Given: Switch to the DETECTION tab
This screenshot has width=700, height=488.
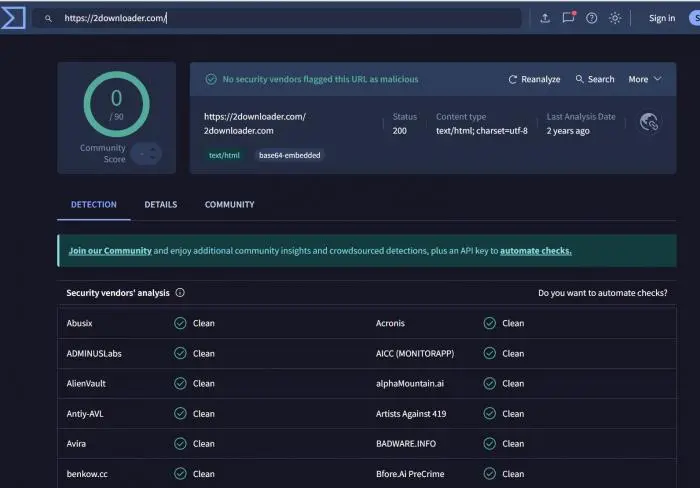Looking at the screenshot, I should point(94,204).
